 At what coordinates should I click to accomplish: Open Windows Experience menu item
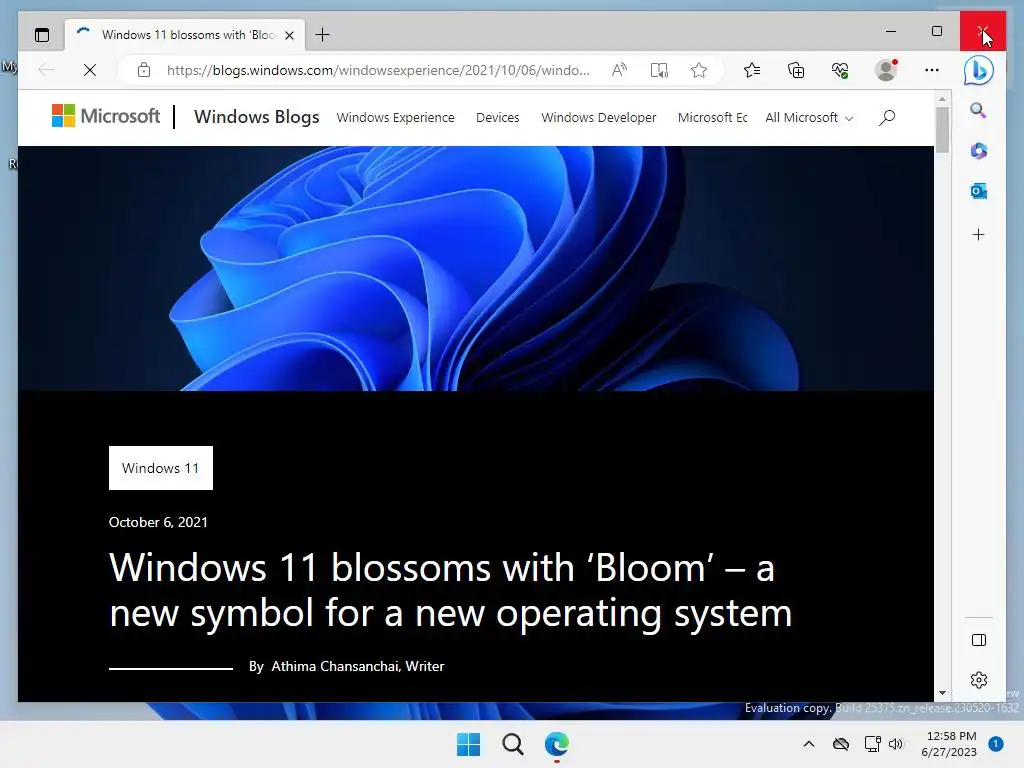[x=396, y=118]
